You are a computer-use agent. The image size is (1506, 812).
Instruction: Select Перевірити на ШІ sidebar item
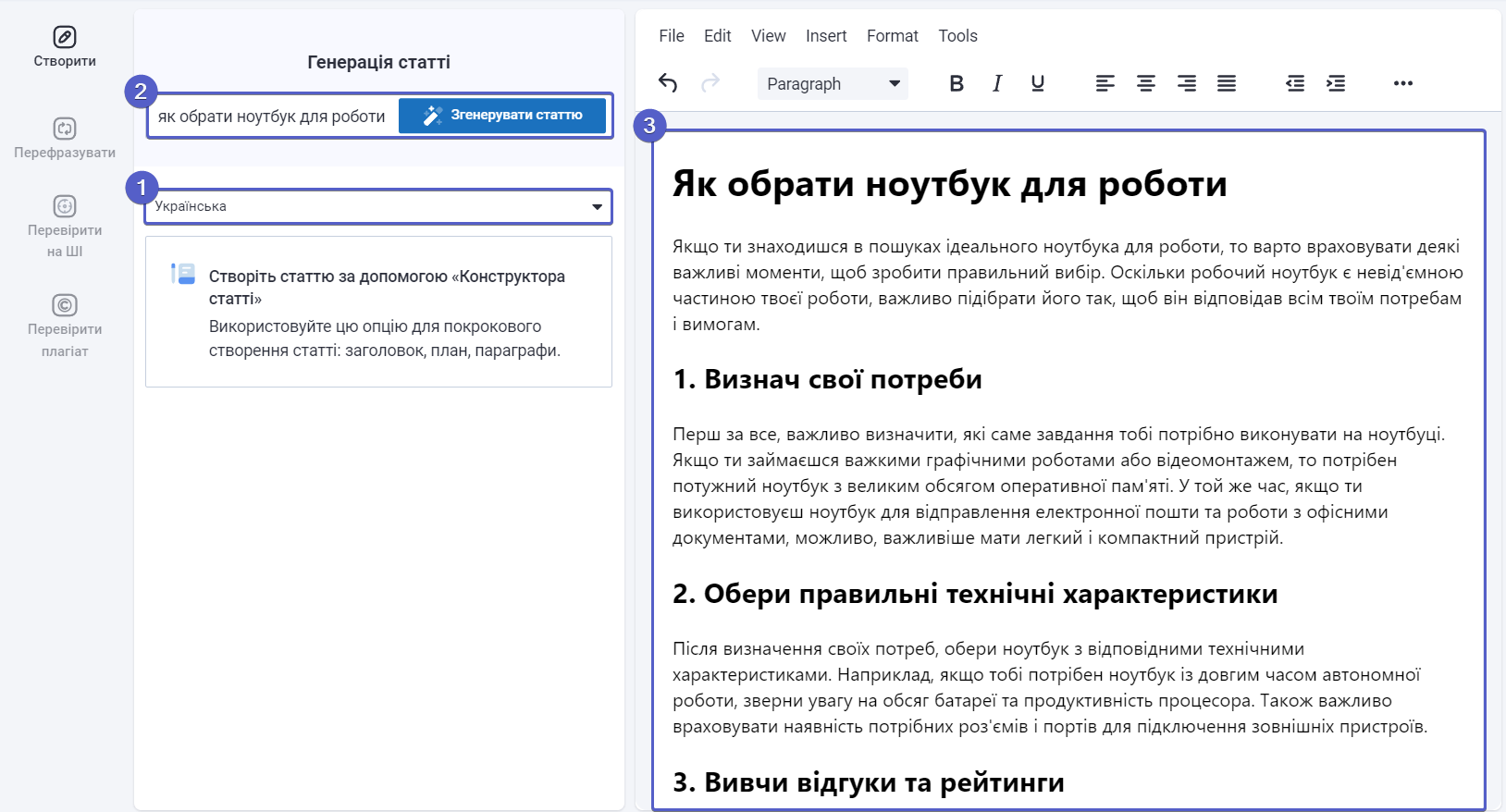point(65,227)
